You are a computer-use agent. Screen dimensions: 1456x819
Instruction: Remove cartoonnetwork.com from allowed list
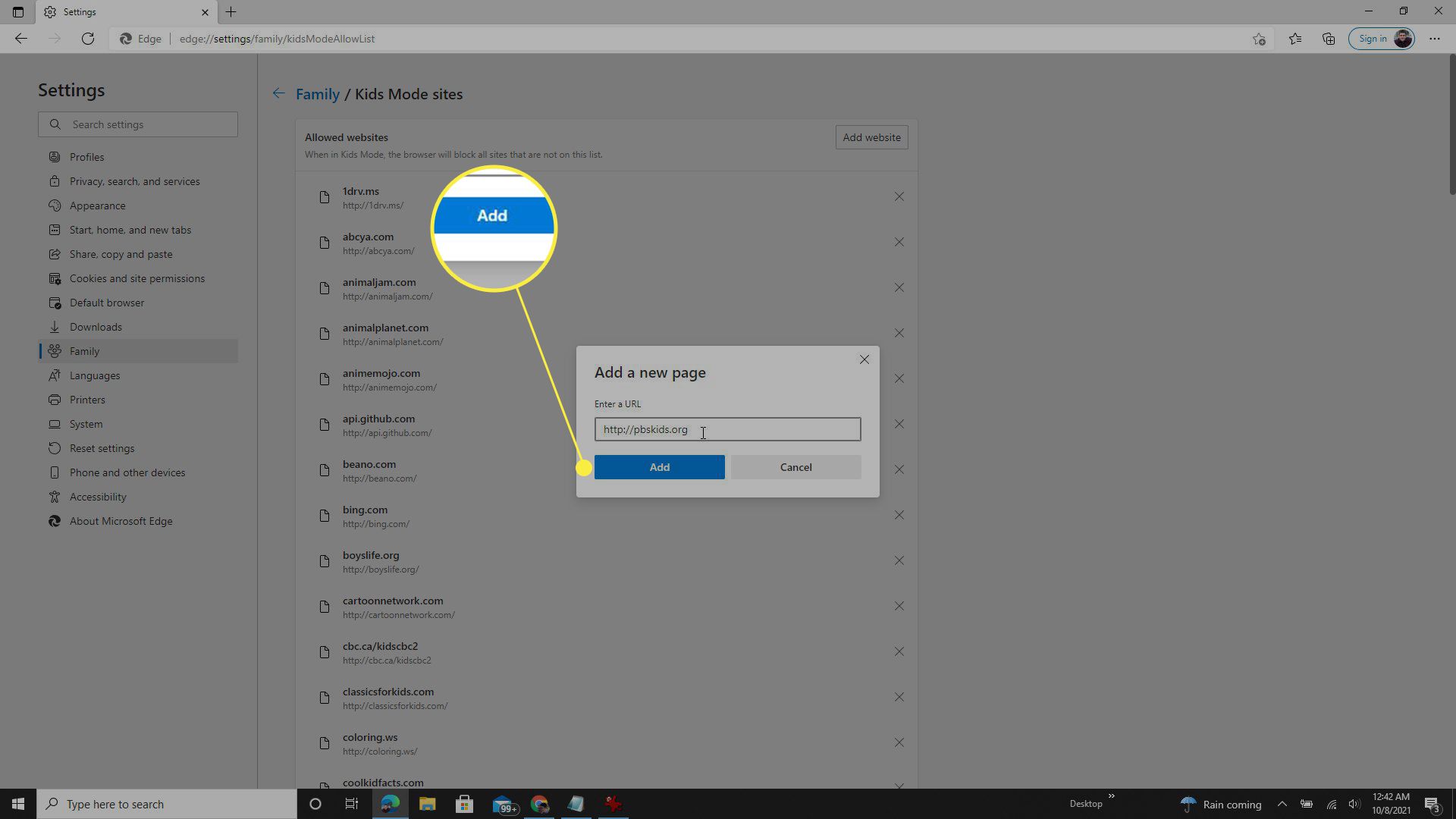[x=899, y=606]
